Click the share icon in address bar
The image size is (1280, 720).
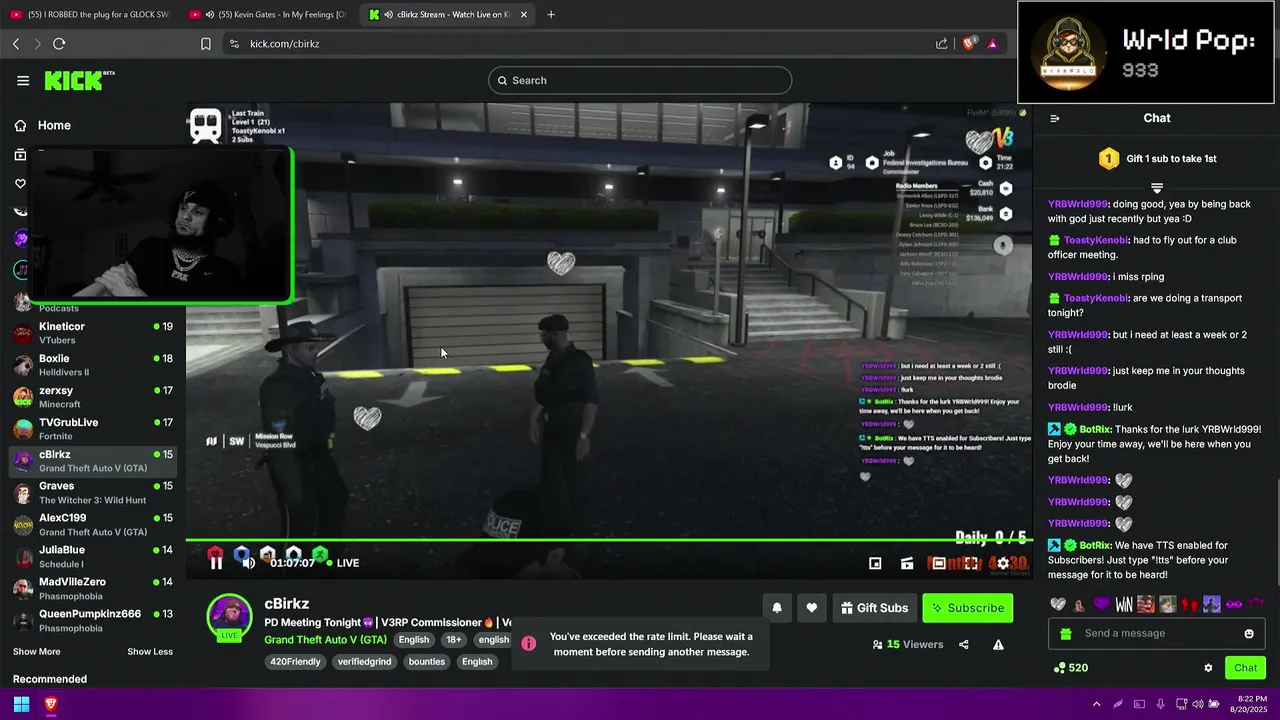pyautogui.click(x=941, y=44)
